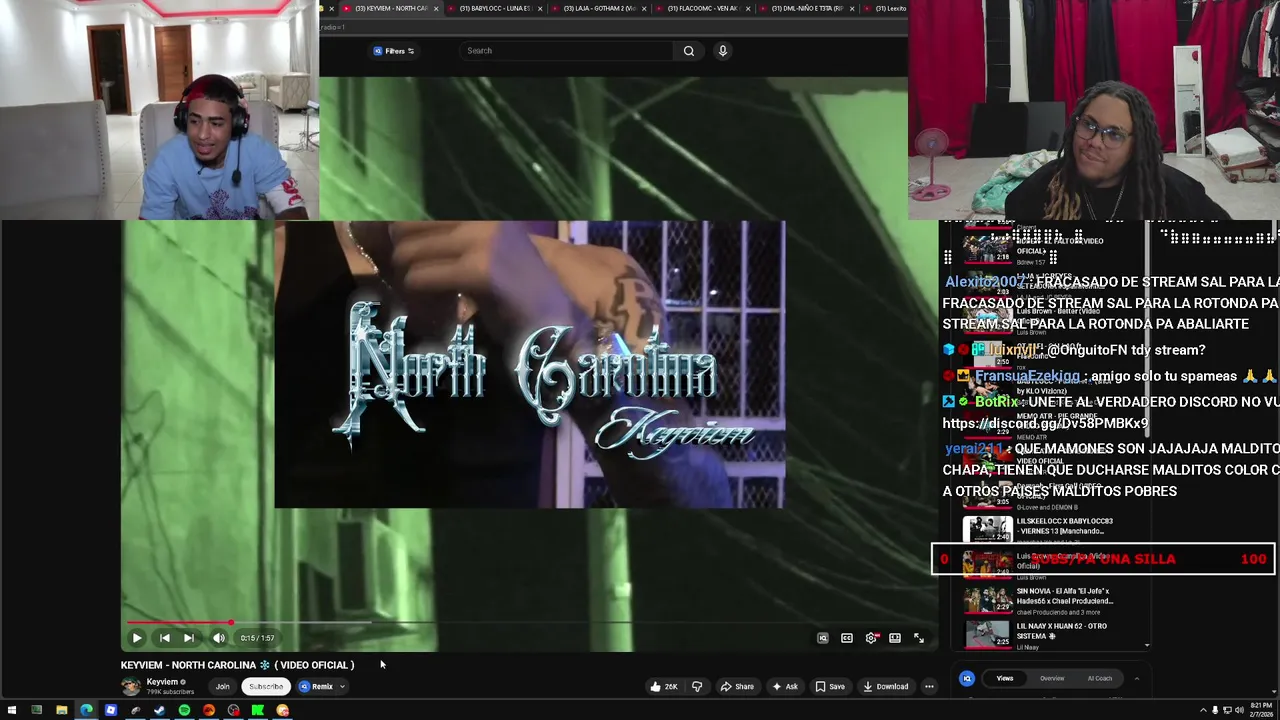
Task: Dislike the Keyviem video
Action: pyautogui.click(x=697, y=687)
